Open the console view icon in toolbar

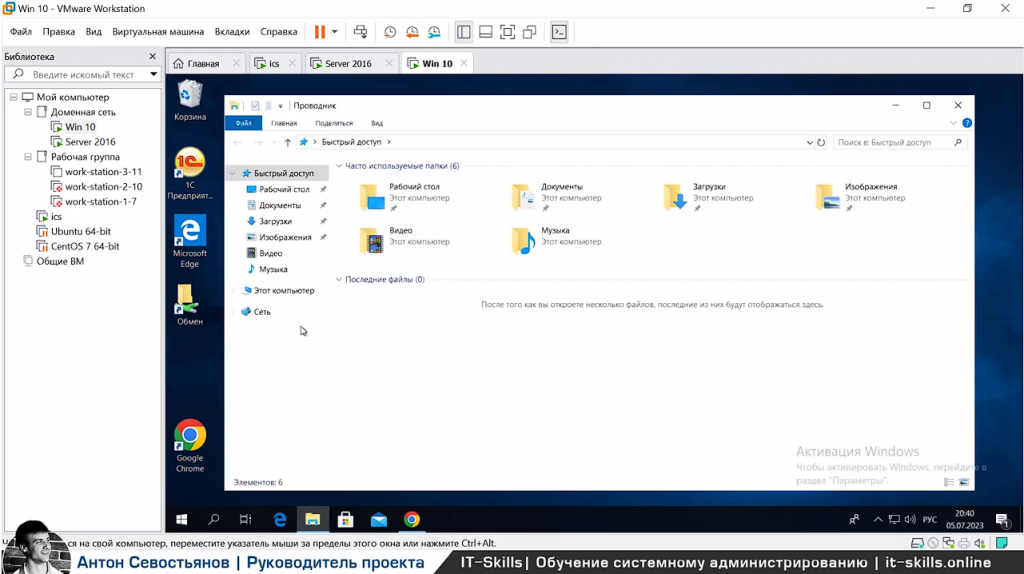[560, 32]
